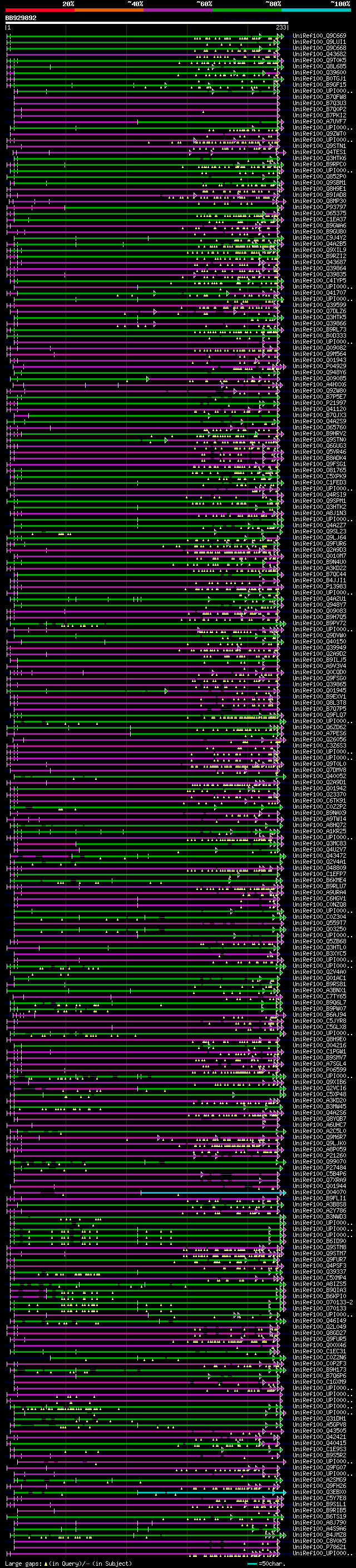Click the UniRef100_Q31DH1 label
This screenshot has height=1568, width=356.
click(x=319, y=1419)
